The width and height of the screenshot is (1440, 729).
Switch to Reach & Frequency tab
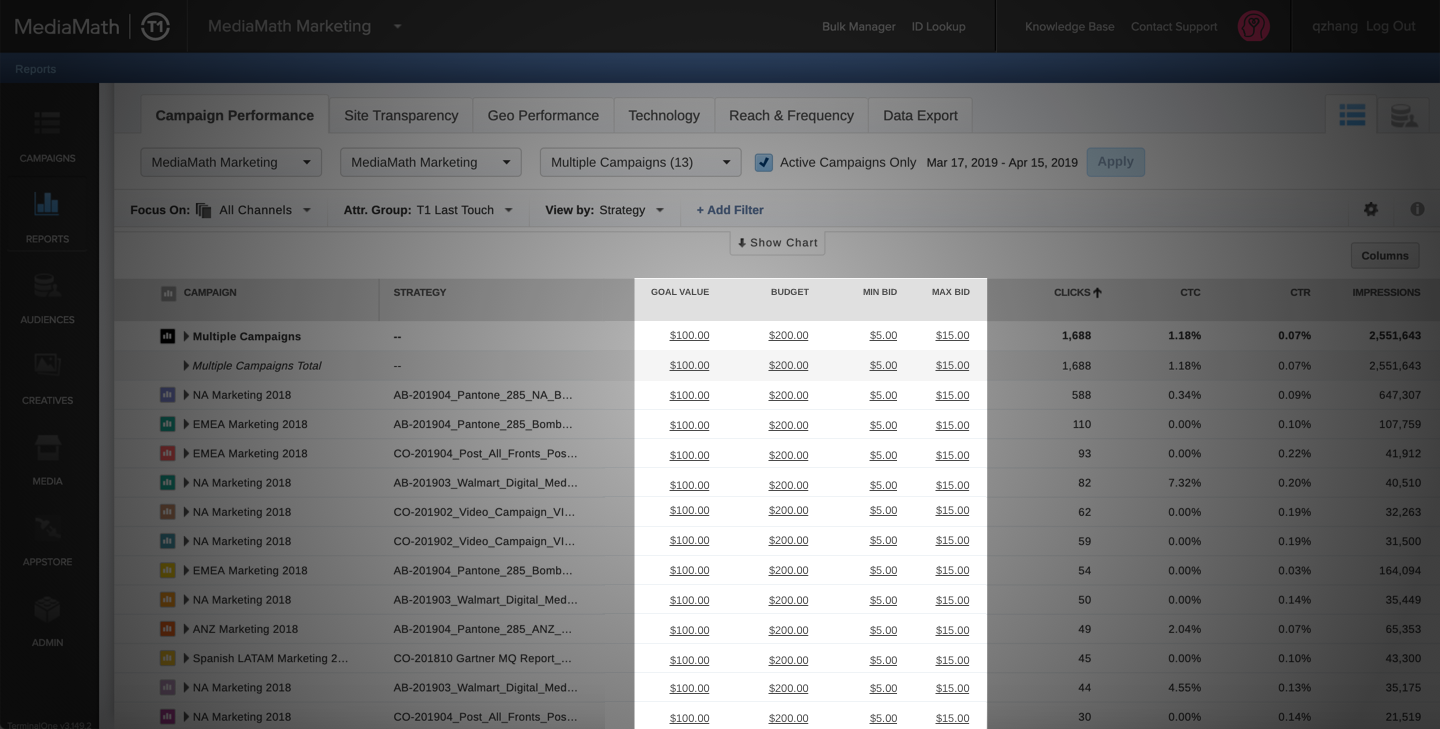tap(791, 116)
